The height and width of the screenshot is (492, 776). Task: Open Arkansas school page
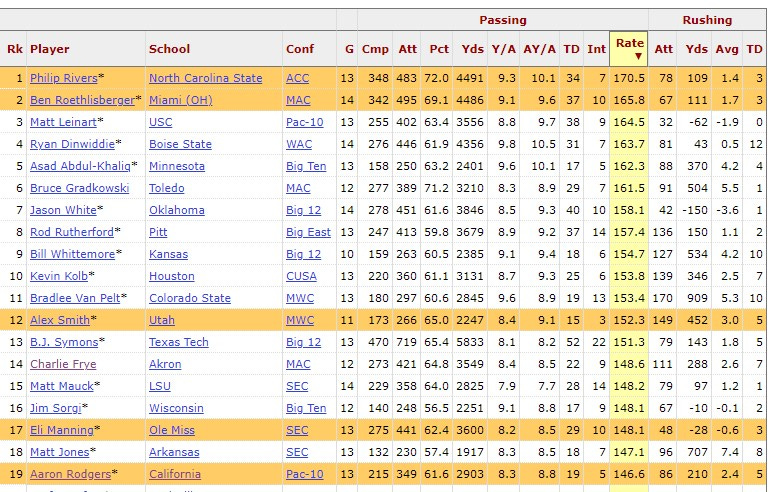point(174,452)
